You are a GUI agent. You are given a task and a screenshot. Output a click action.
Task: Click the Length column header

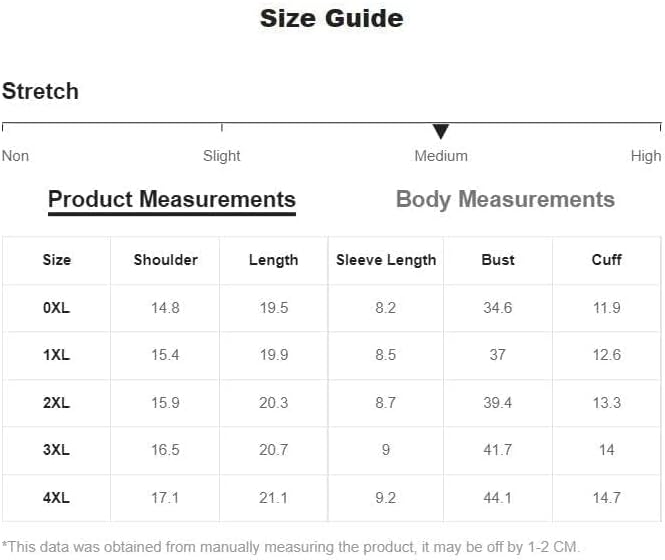274,260
